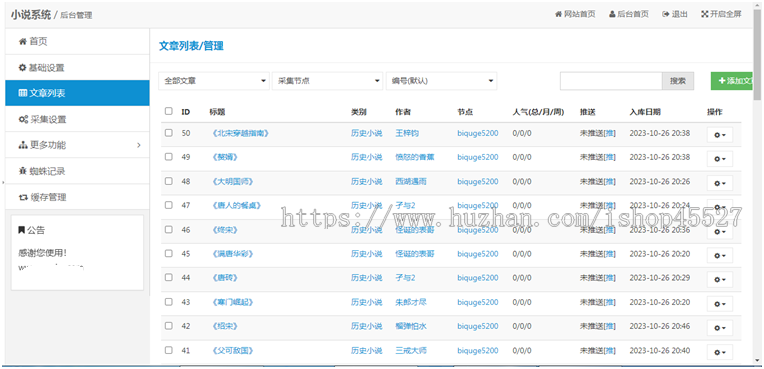Image resolution: width=764 pixels, height=369 pixels.
Task: Open 缓存管理 in the sidebar
Action: tap(77, 197)
